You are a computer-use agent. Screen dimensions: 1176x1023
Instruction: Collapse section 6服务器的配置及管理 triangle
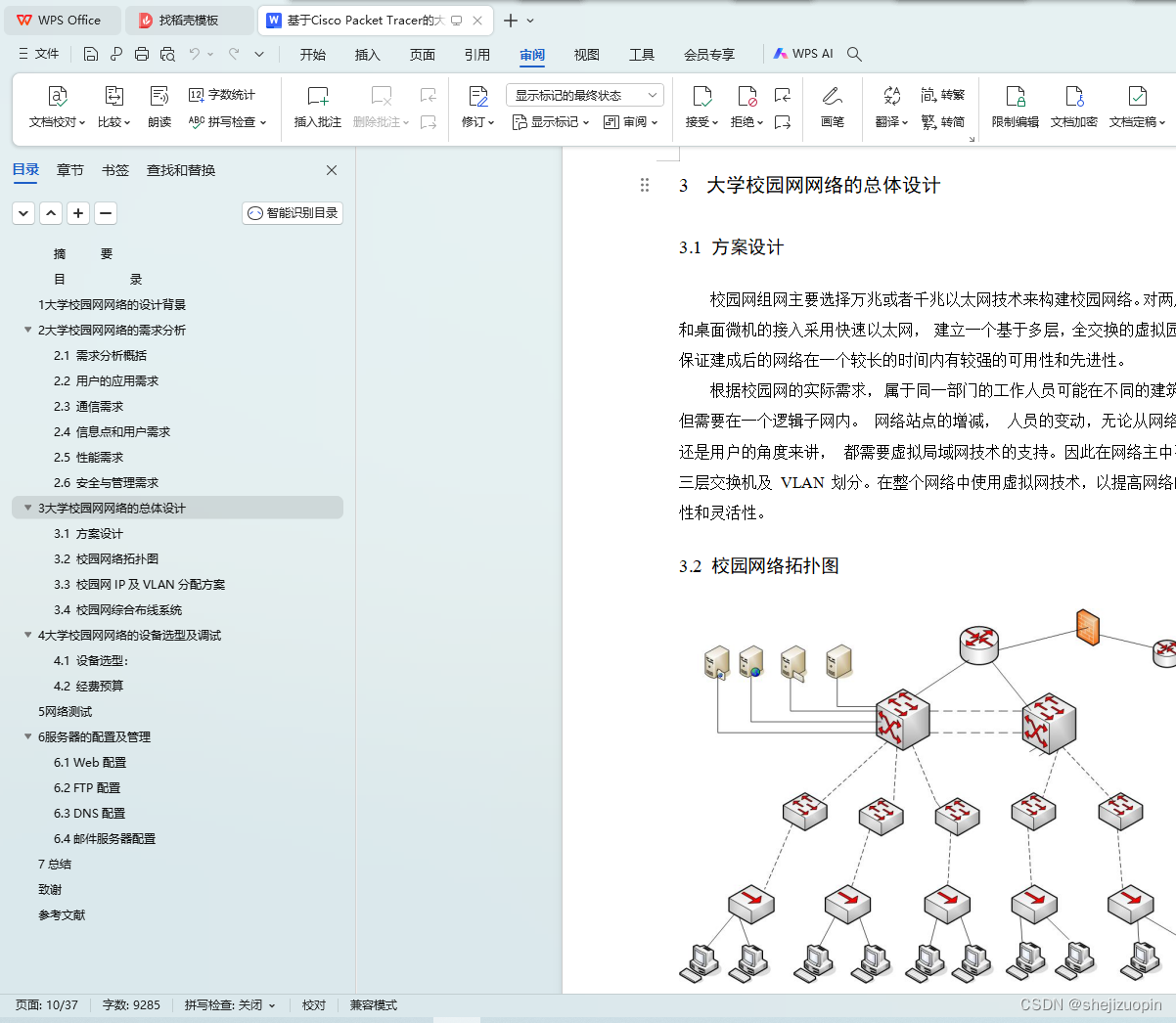pyautogui.click(x=27, y=736)
